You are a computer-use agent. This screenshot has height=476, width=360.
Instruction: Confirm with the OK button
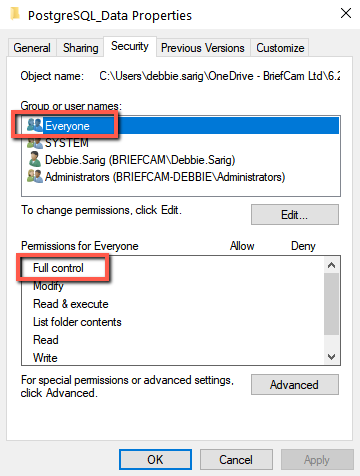[155, 460]
